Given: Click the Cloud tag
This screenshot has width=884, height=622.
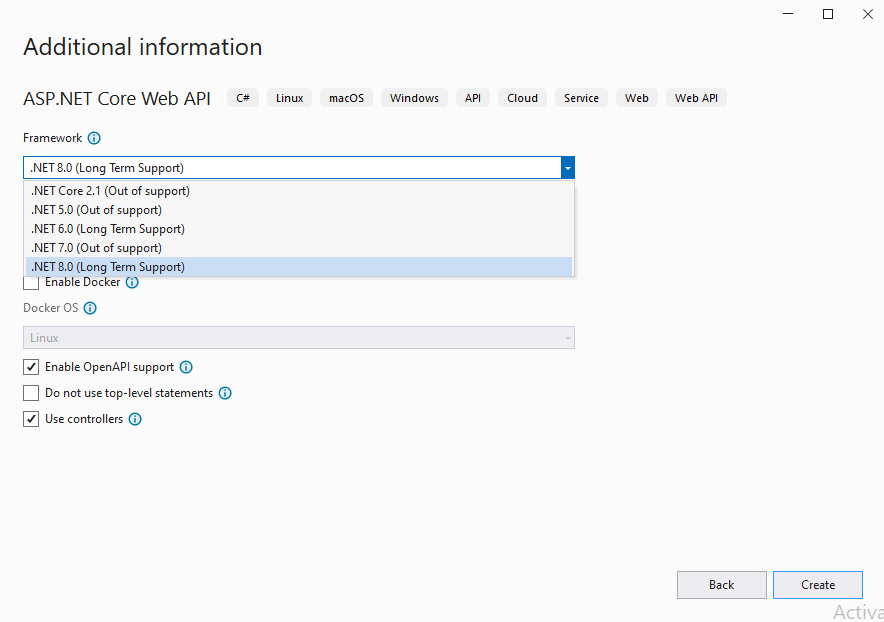Looking at the screenshot, I should 522,98.
